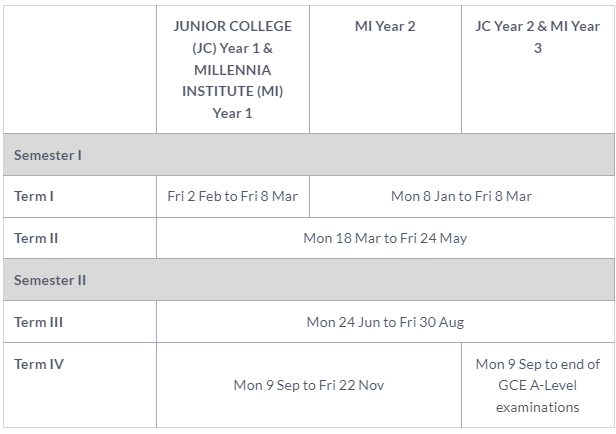Select the Mon 24 Jun to Fri 30 Aug dates
616x434 pixels.
385,322
